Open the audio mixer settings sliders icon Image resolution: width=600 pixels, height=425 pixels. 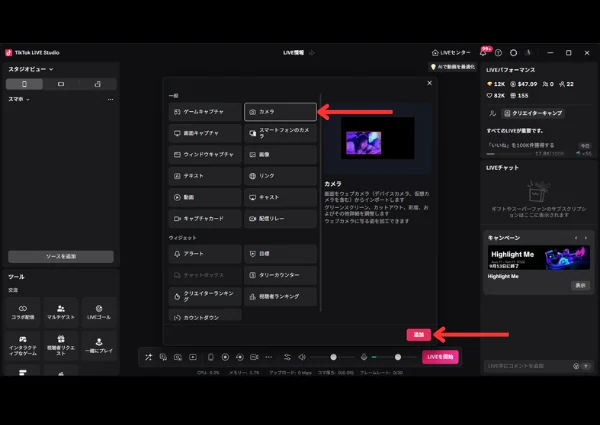coord(287,357)
